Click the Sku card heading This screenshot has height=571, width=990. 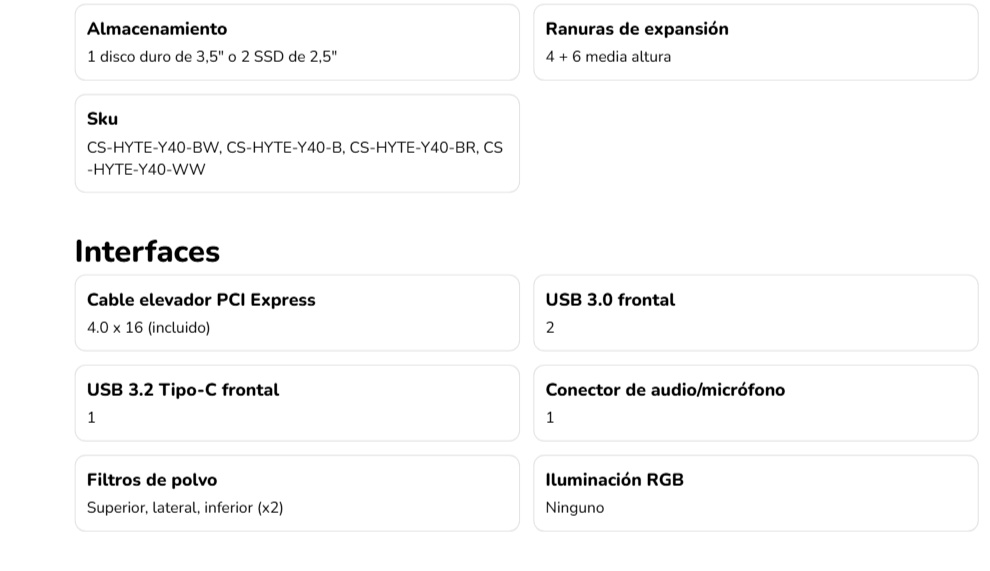tap(103, 119)
